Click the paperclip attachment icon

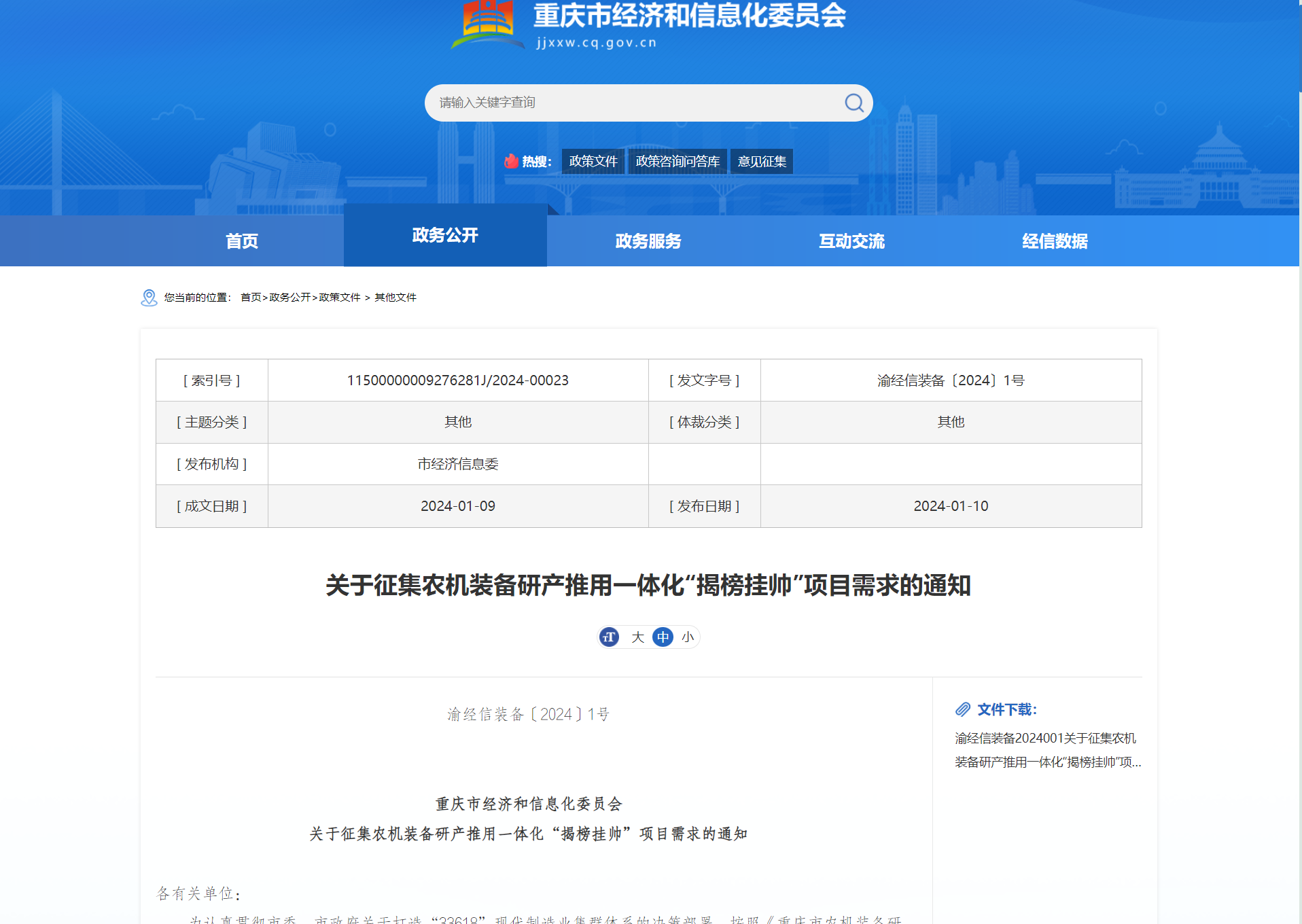click(963, 710)
